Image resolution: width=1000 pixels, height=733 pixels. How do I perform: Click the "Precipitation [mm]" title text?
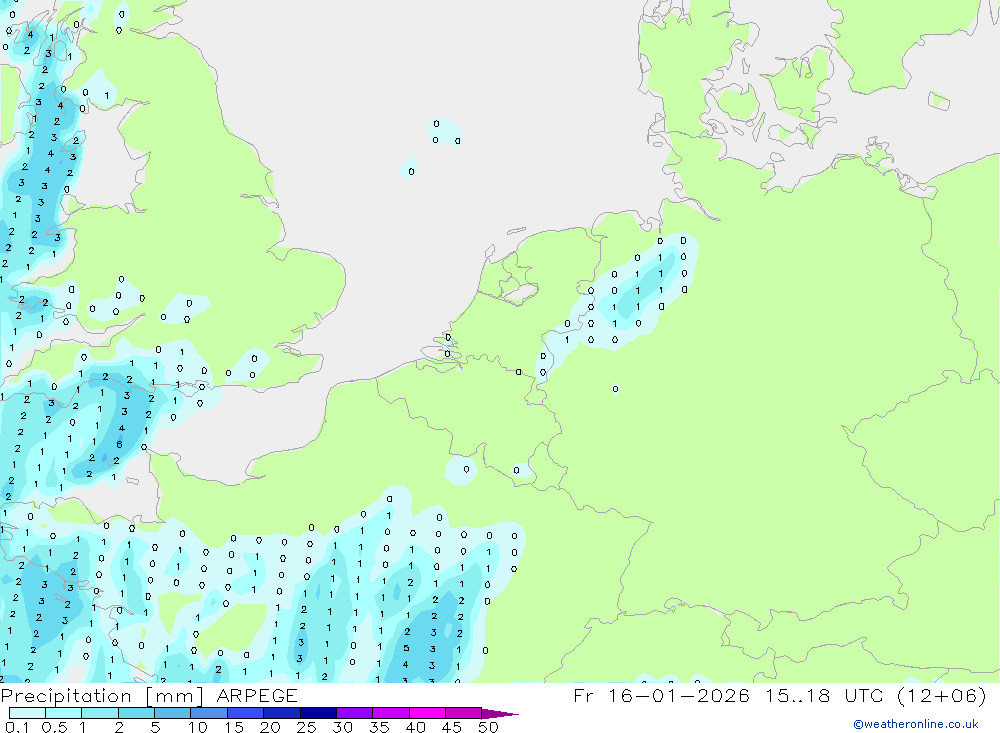pos(102,696)
